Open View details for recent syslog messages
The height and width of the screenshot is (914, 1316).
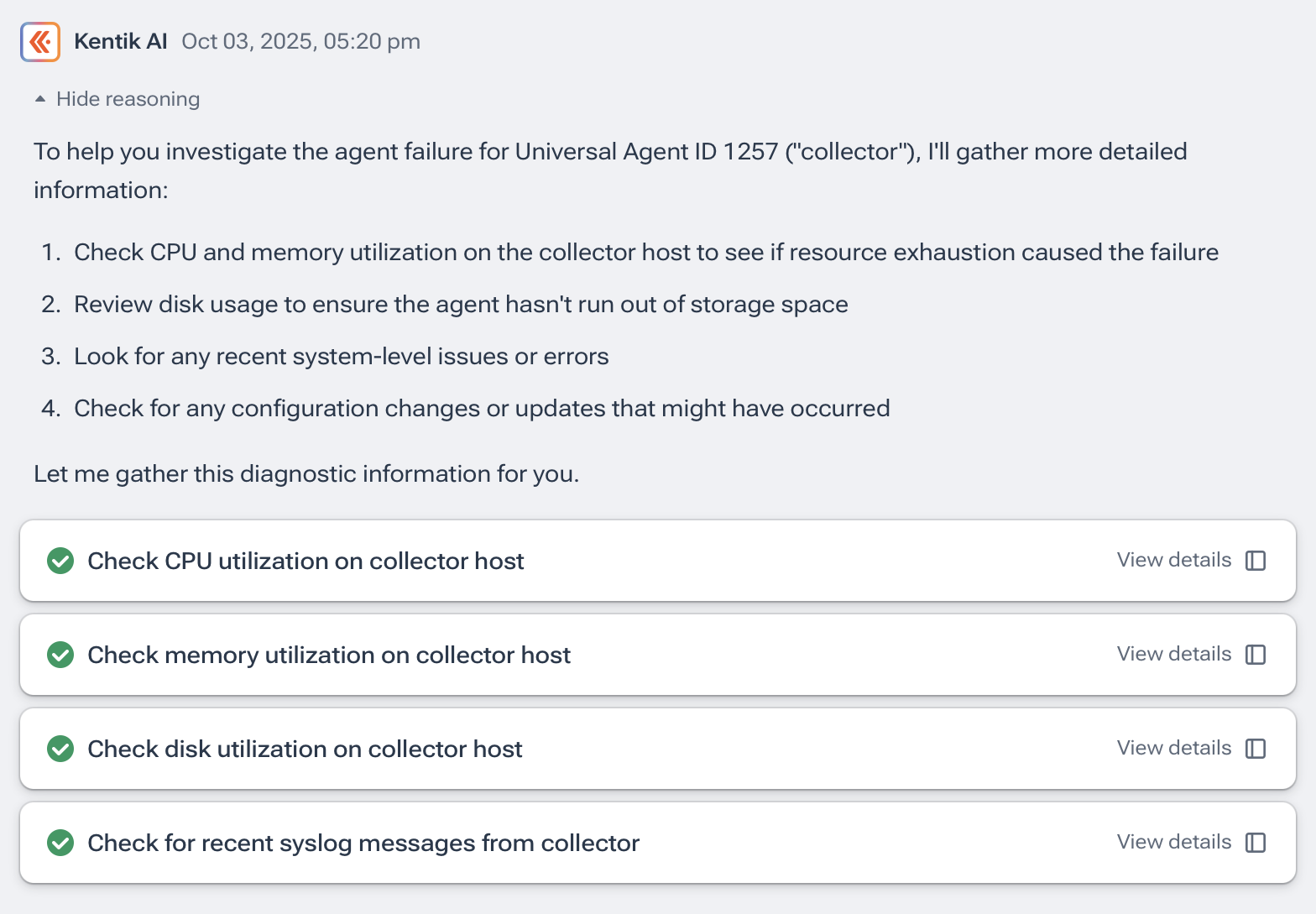[1172, 841]
